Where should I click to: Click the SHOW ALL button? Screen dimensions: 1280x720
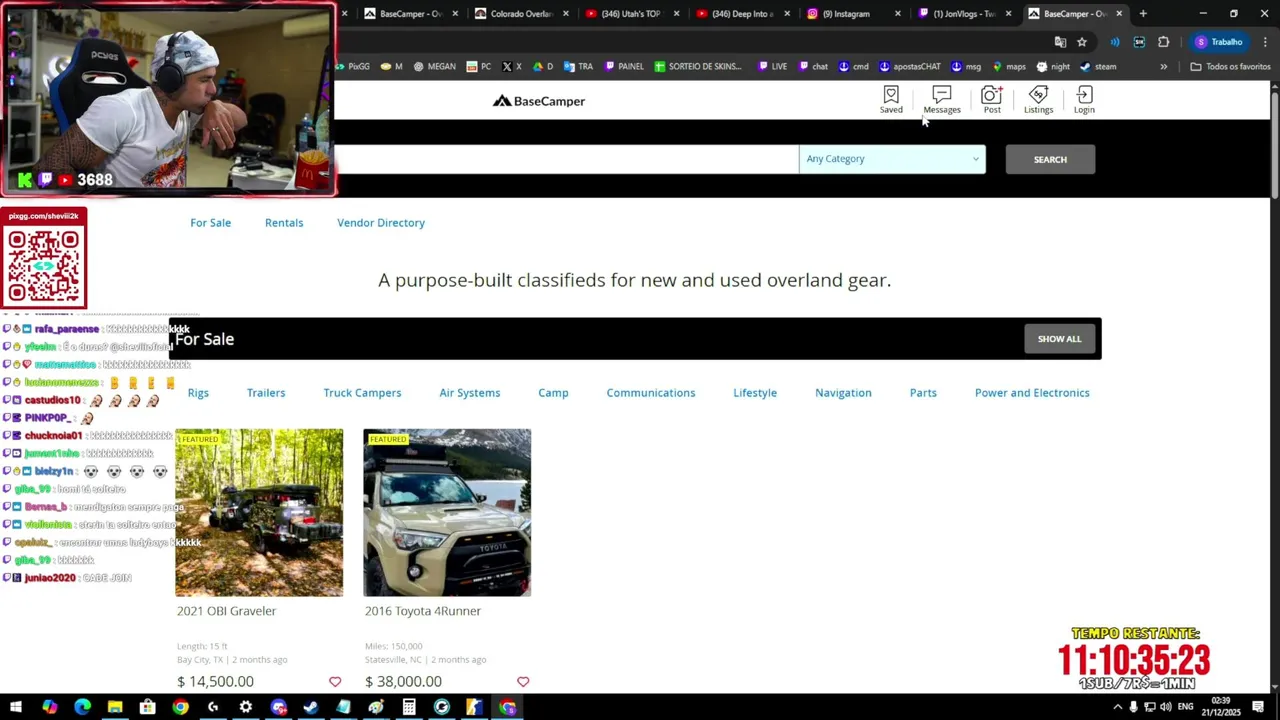pyautogui.click(x=1059, y=339)
